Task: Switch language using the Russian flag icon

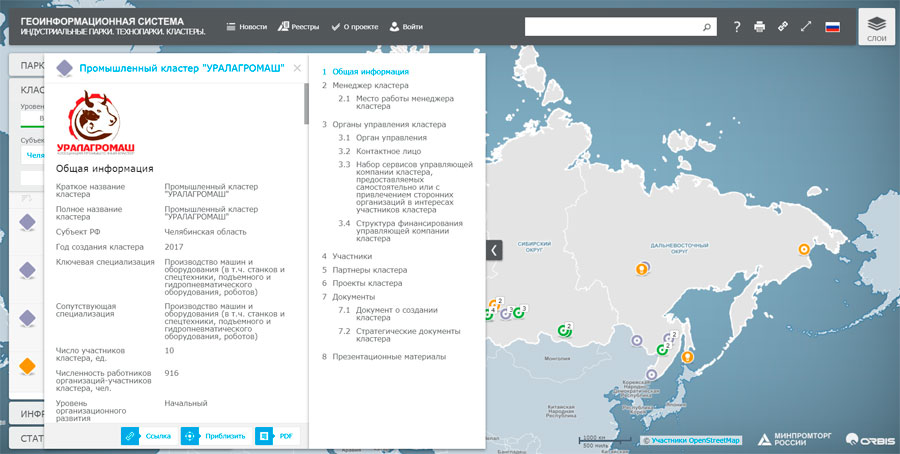Action: point(832,27)
